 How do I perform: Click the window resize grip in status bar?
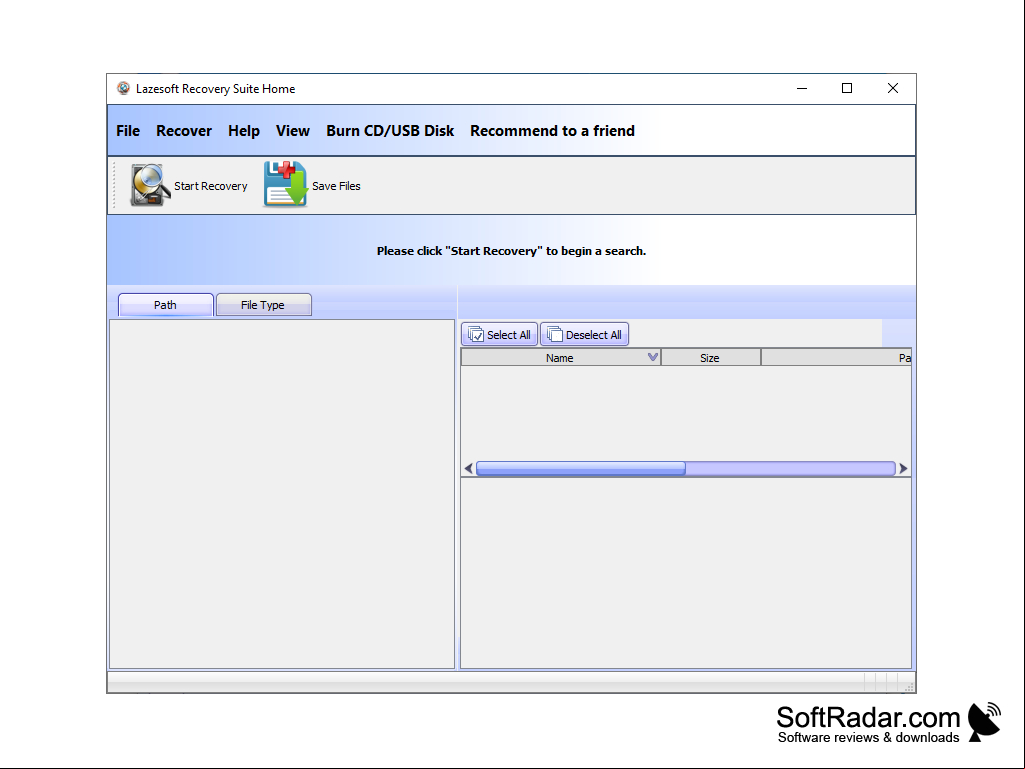[909, 687]
